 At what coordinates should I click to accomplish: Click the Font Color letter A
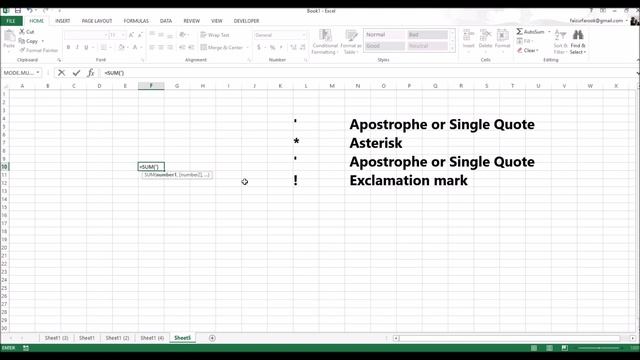[x=135, y=47]
